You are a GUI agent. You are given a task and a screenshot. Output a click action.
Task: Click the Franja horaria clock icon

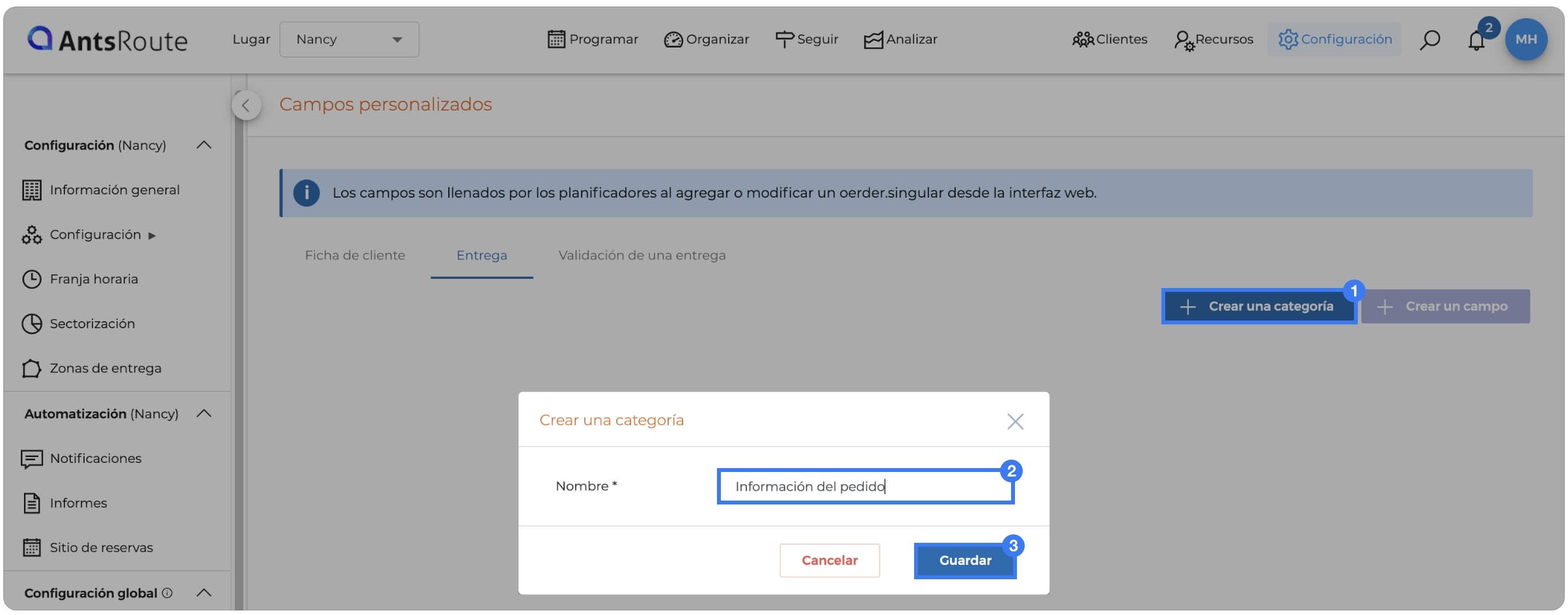32,280
